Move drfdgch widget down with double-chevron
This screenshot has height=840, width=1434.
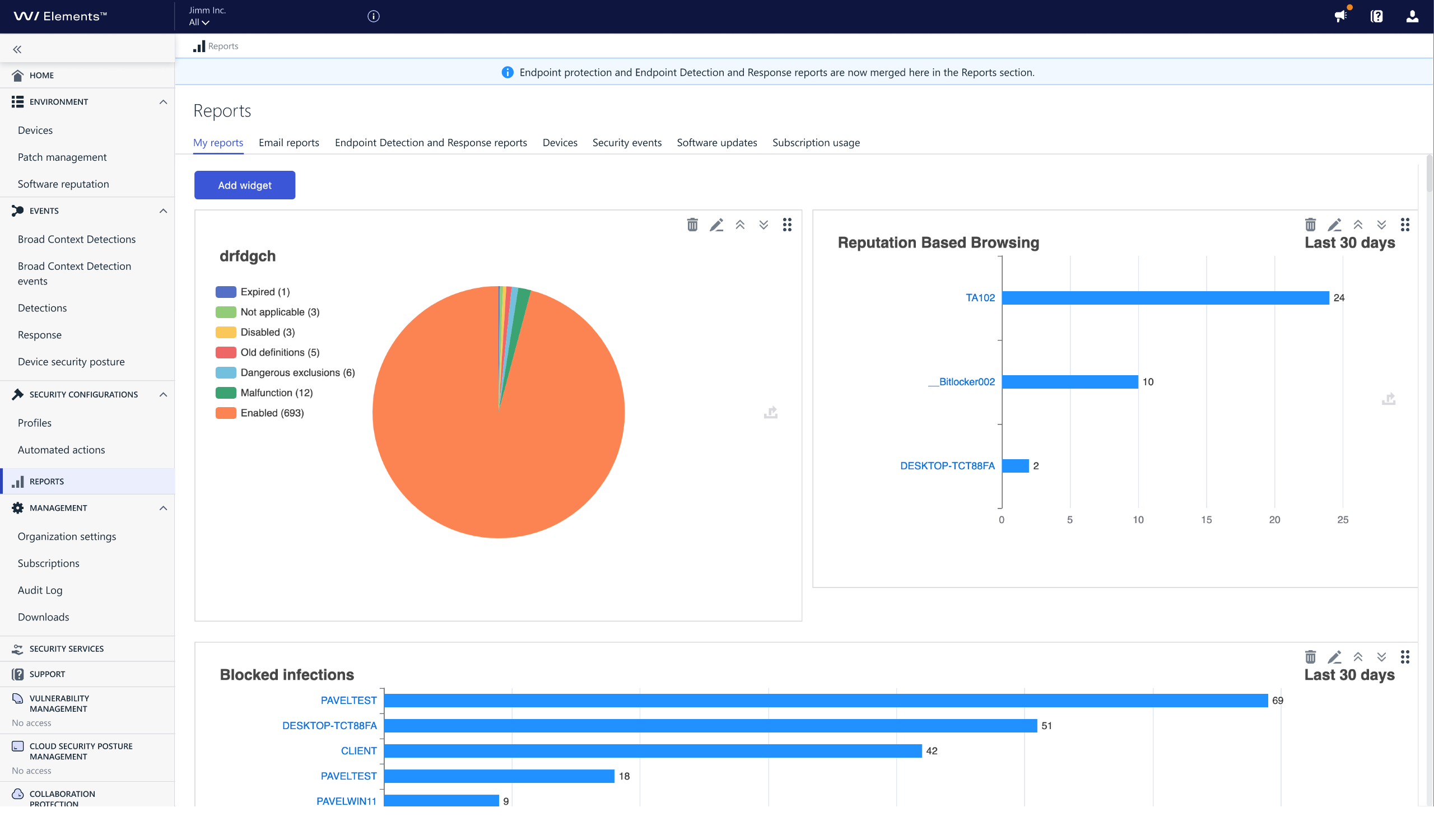(x=763, y=225)
